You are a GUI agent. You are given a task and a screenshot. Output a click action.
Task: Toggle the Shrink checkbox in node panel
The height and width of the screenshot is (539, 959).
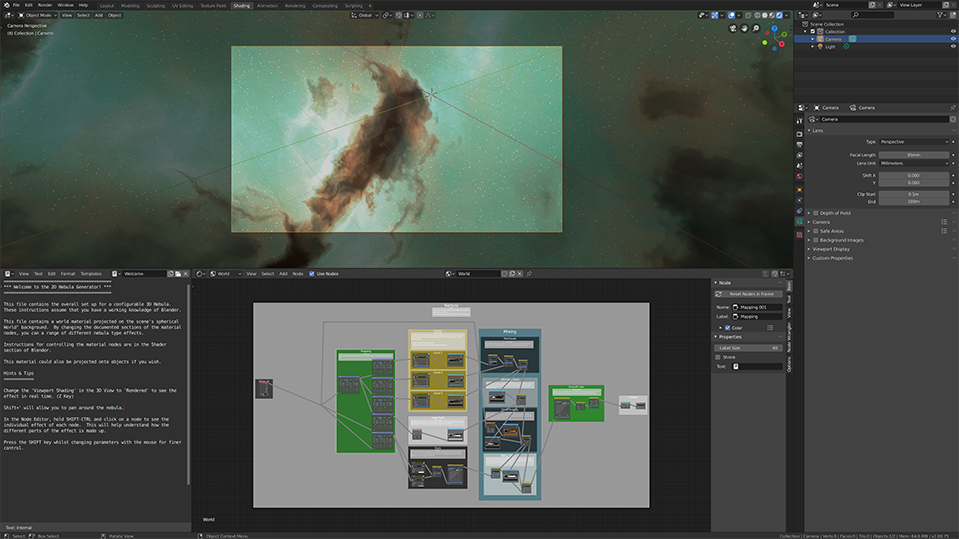click(x=718, y=357)
